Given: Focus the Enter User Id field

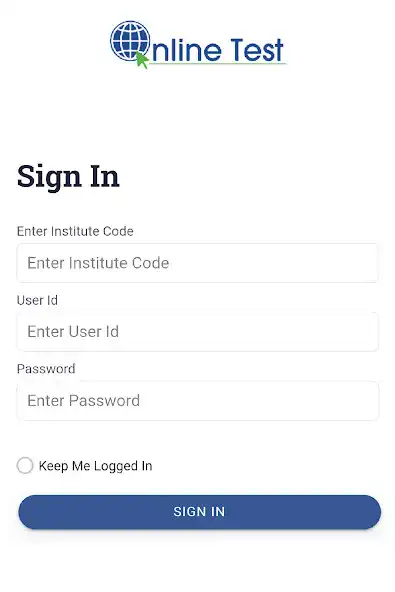Looking at the screenshot, I should (198, 331).
